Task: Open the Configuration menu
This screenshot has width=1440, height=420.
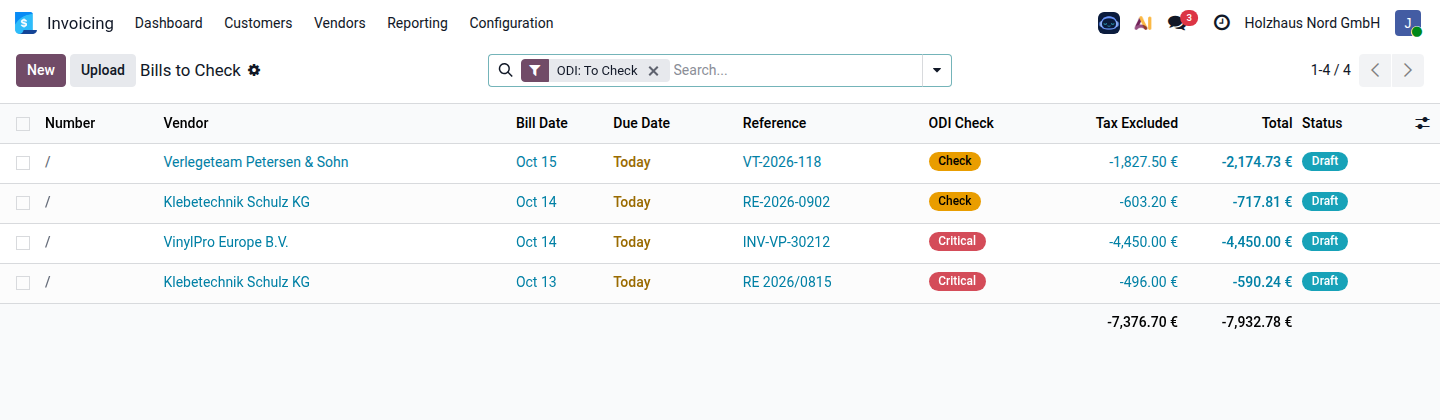Action: point(511,23)
